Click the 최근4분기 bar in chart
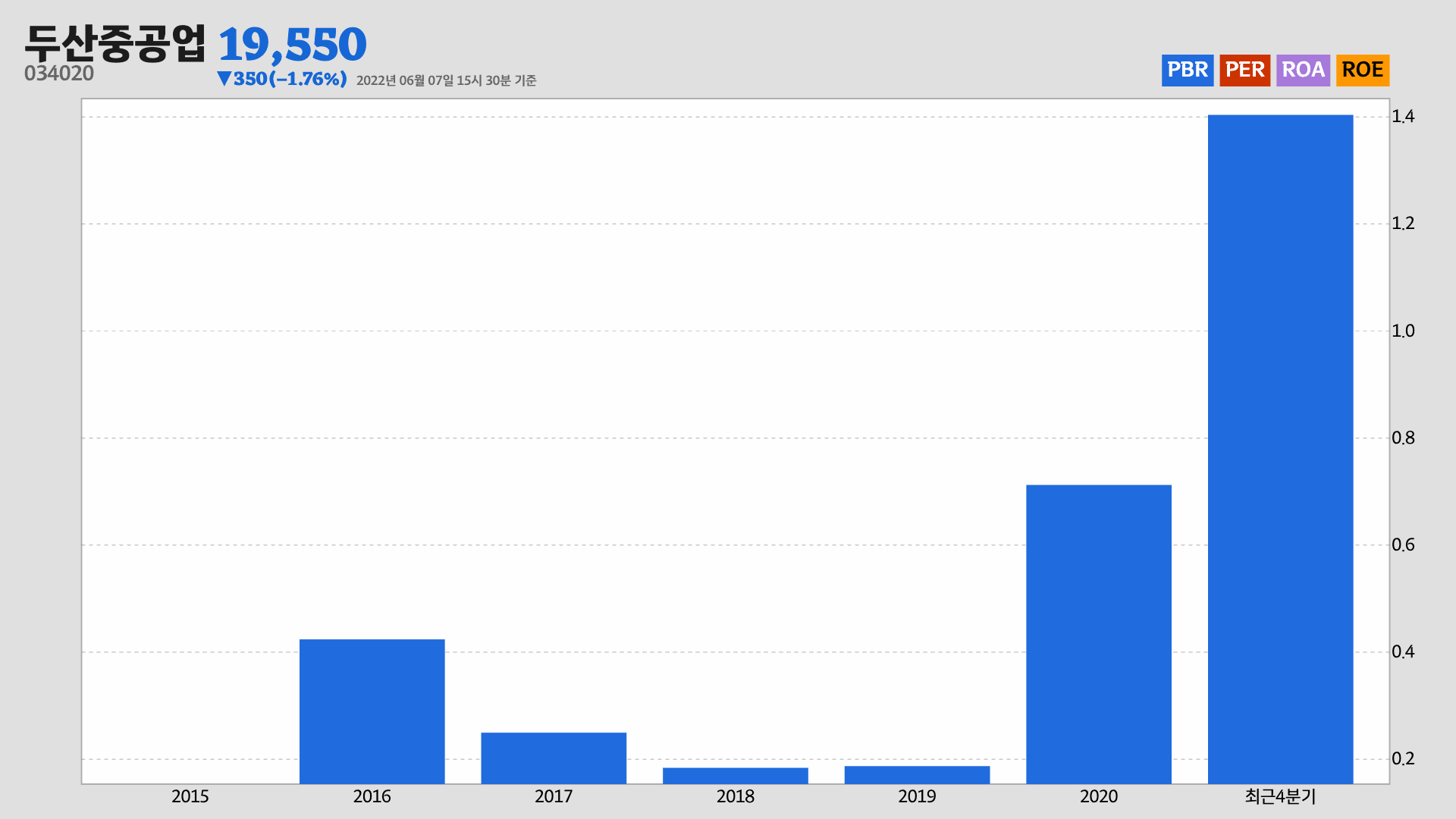The image size is (1456, 819). tap(1280, 449)
